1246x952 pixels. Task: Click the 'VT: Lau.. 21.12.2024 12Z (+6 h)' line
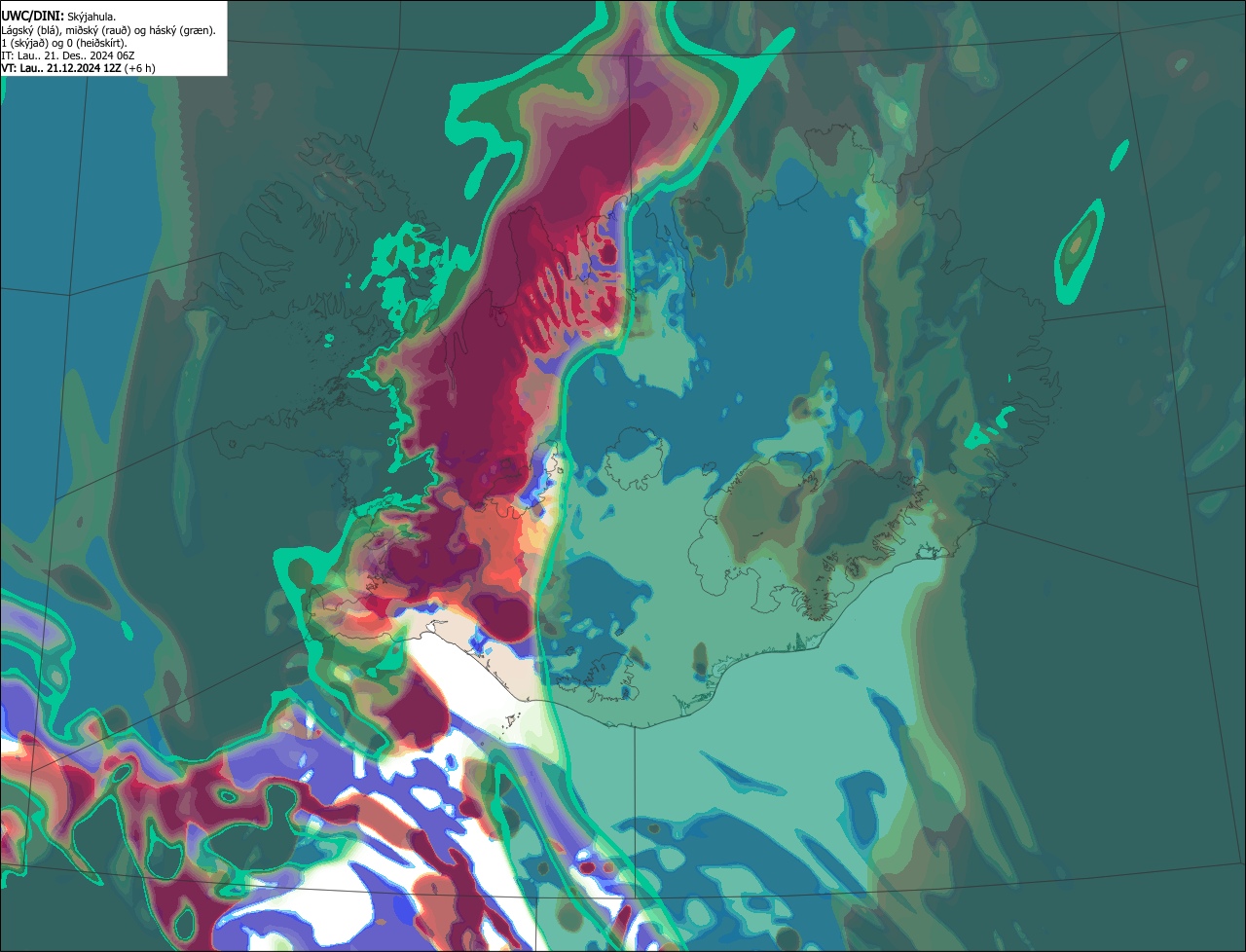click(78, 68)
